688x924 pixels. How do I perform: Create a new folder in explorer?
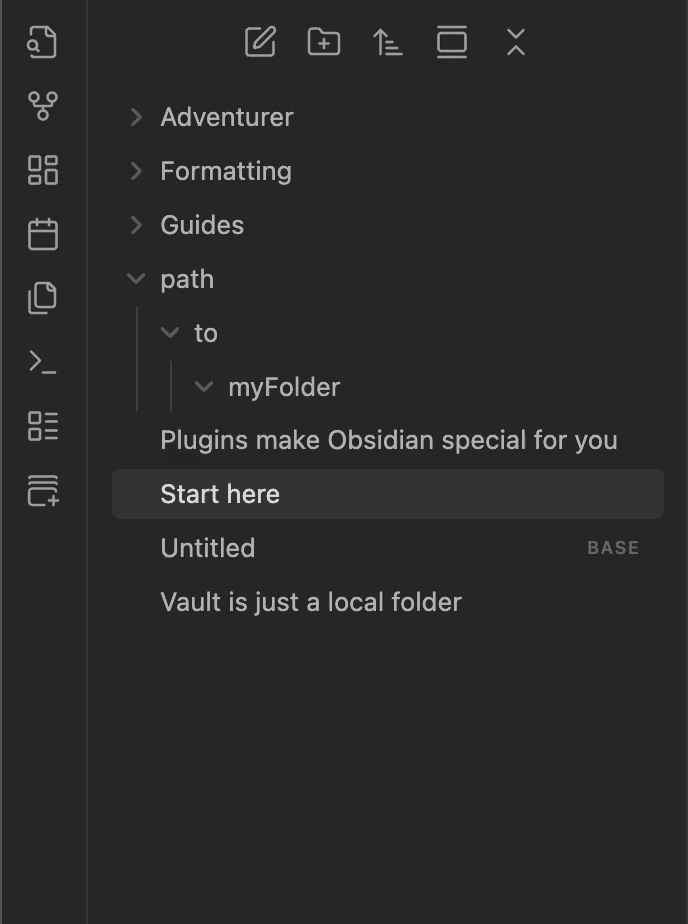click(324, 43)
